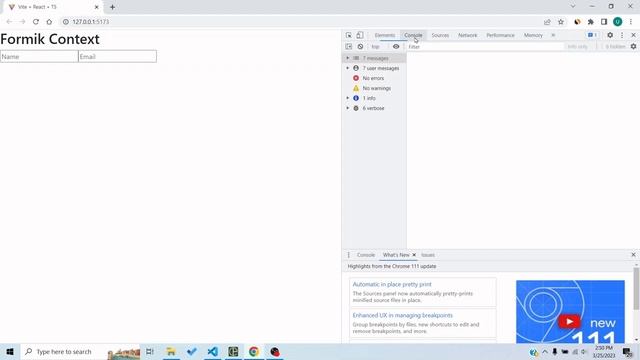
Task: Clear the console with the clear icon
Action: [x=360, y=47]
